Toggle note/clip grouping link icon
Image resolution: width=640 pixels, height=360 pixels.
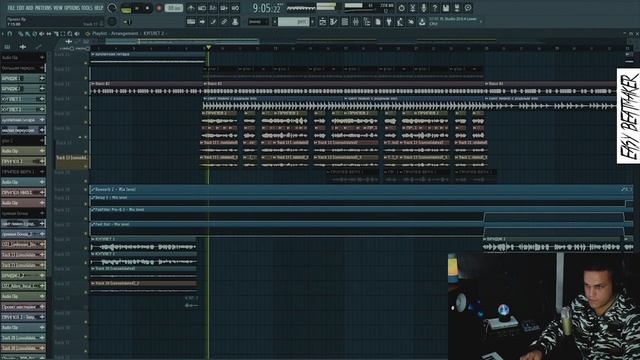(224, 22)
